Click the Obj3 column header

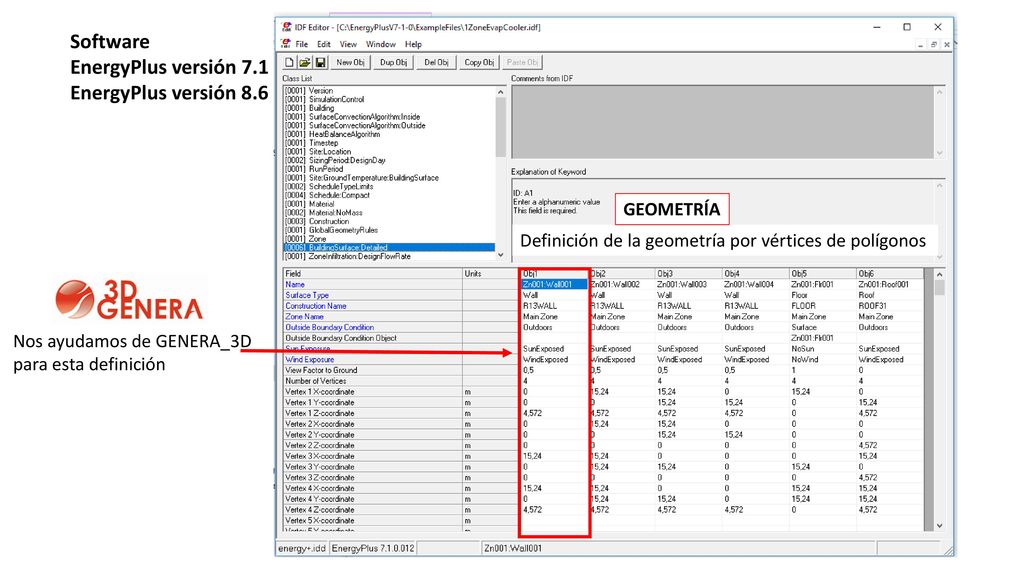(x=689, y=274)
